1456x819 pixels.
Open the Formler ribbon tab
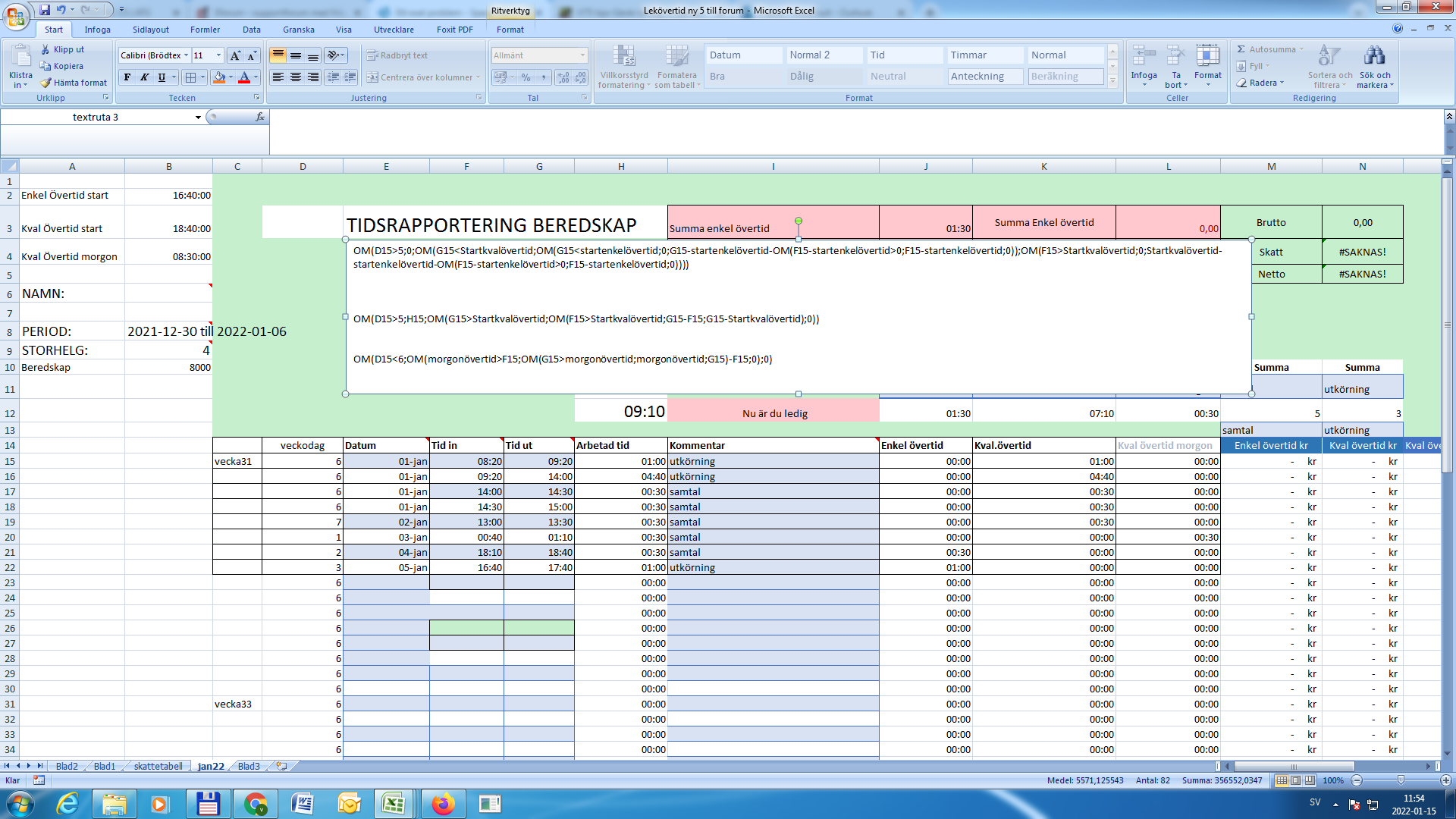coord(205,30)
